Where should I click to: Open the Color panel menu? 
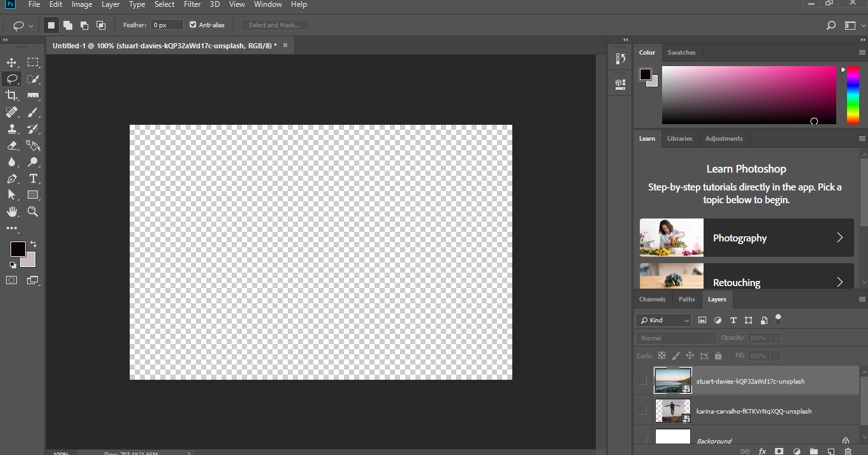coord(862,53)
